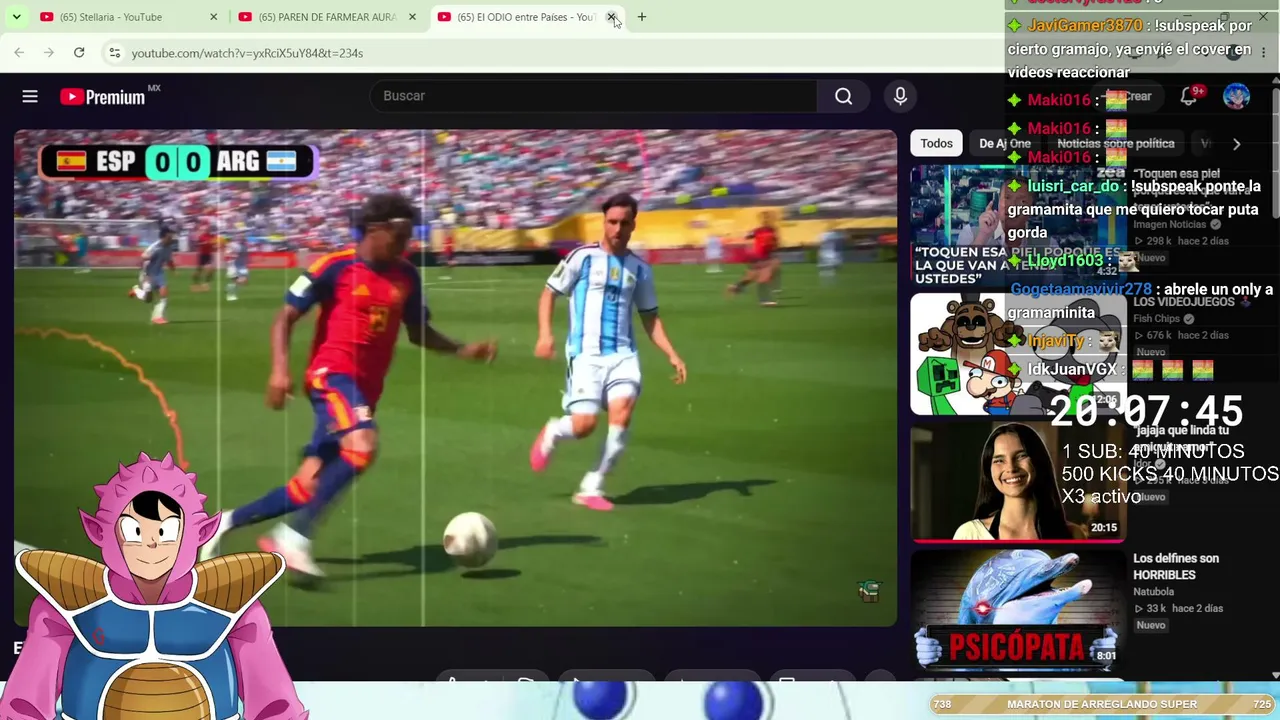Go back with the browser arrow
The image size is (1280, 720).
(19, 52)
